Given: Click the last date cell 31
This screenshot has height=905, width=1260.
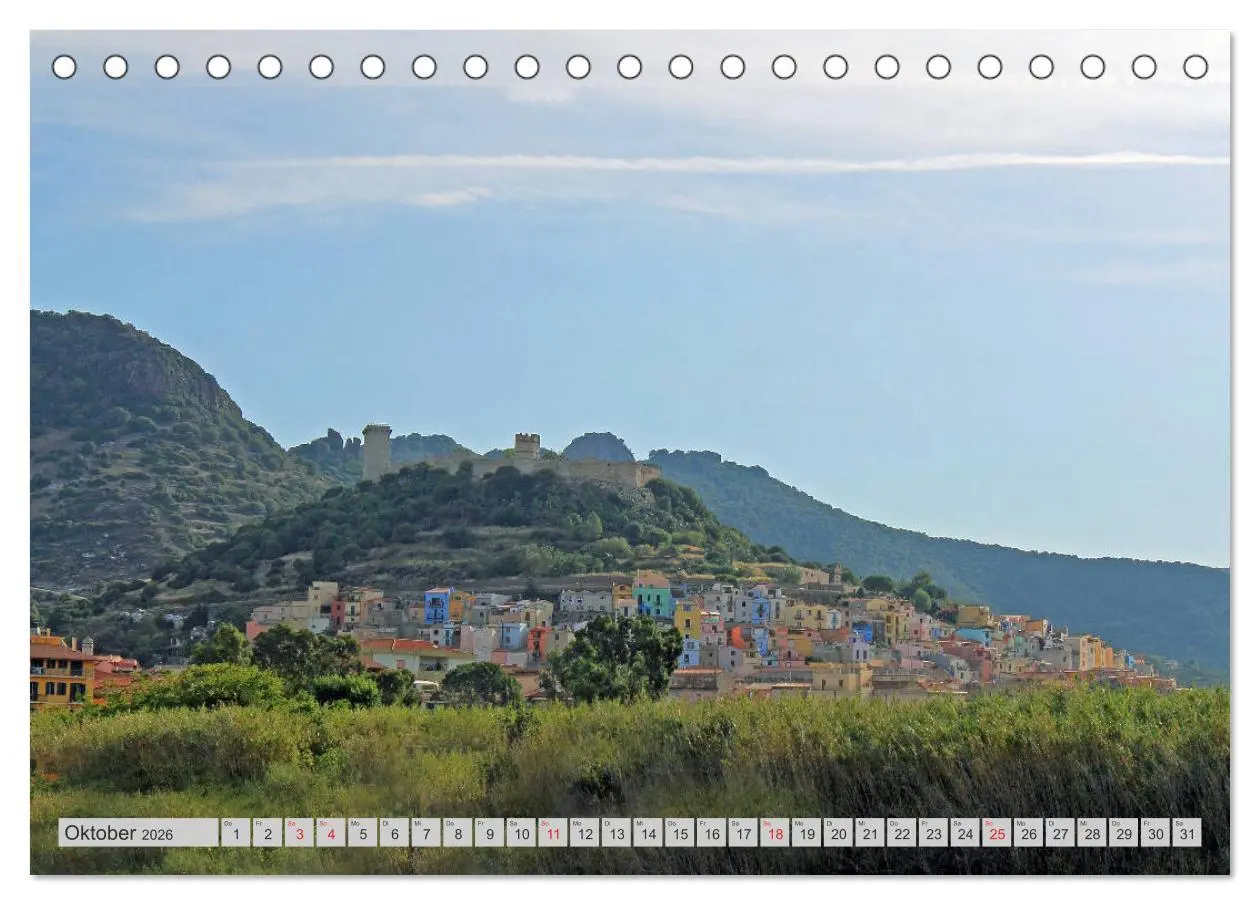Looking at the screenshot, I should (1187, 833).
